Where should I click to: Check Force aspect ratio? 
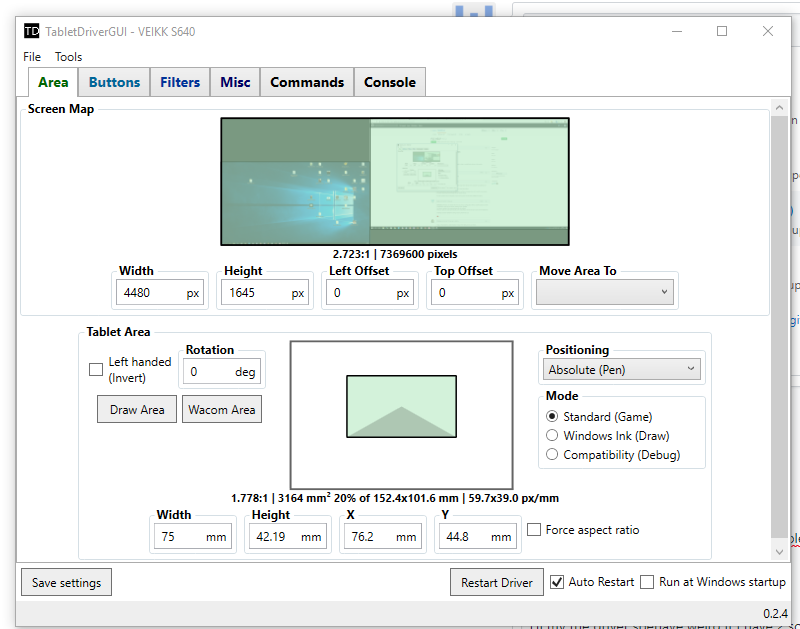tap(534, 530)
